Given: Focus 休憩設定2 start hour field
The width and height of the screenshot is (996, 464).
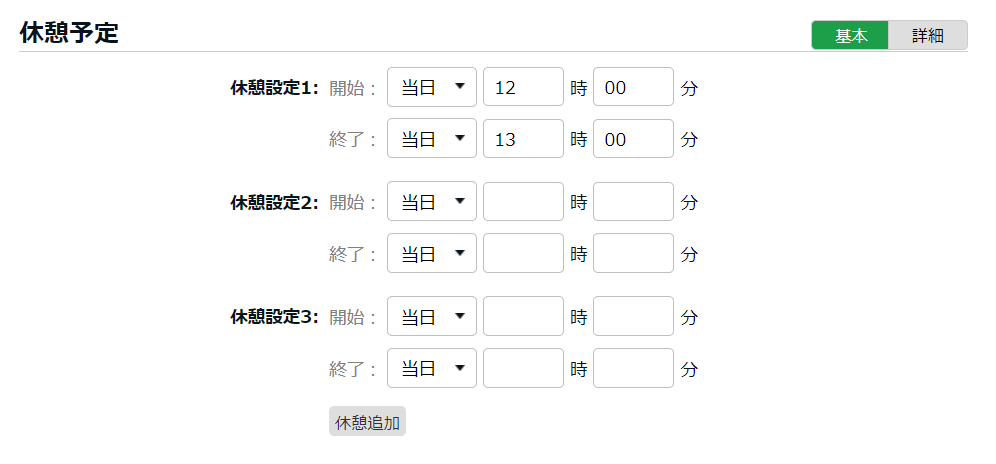Looking at the screenshot, I should click(x=523, y=202).
